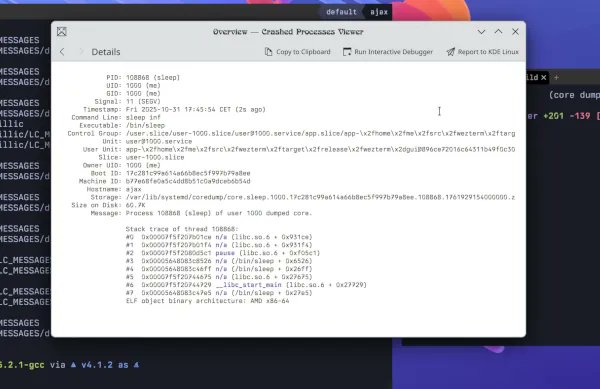
Task: Click the forward arrow next to Details
Action: [x=81, y=52]
